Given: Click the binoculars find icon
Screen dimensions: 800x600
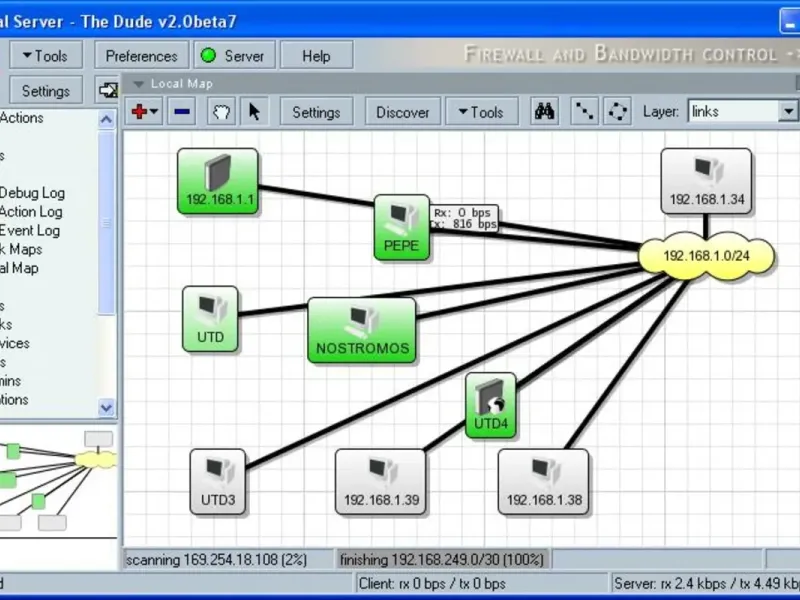Looking at the screenshot, I should click(544, 111).
